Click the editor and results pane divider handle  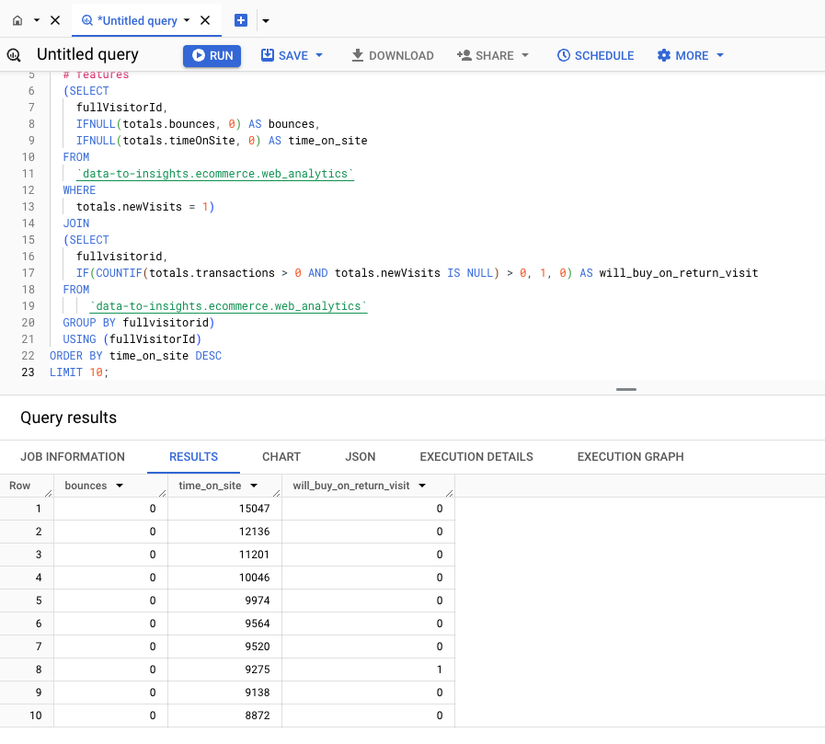[627, 389]
